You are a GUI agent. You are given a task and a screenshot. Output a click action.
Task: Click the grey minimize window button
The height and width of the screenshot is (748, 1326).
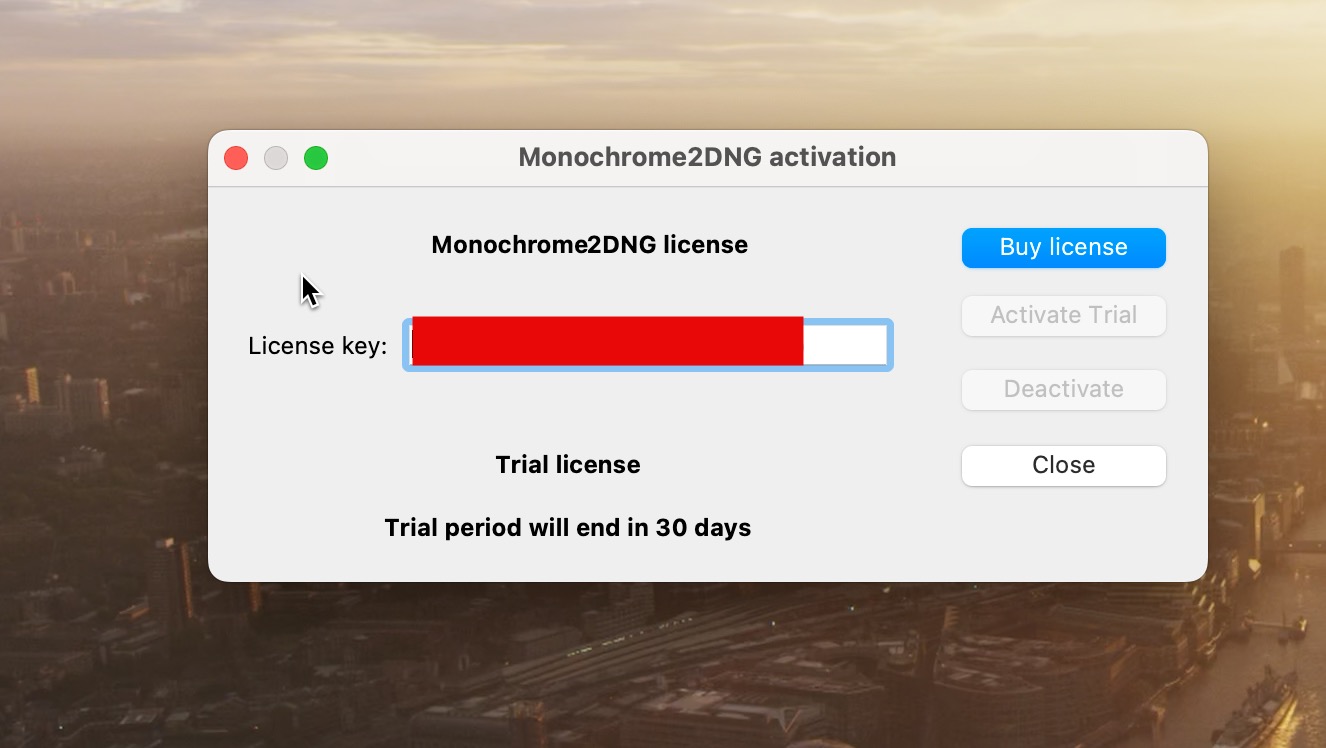[276, 158]
